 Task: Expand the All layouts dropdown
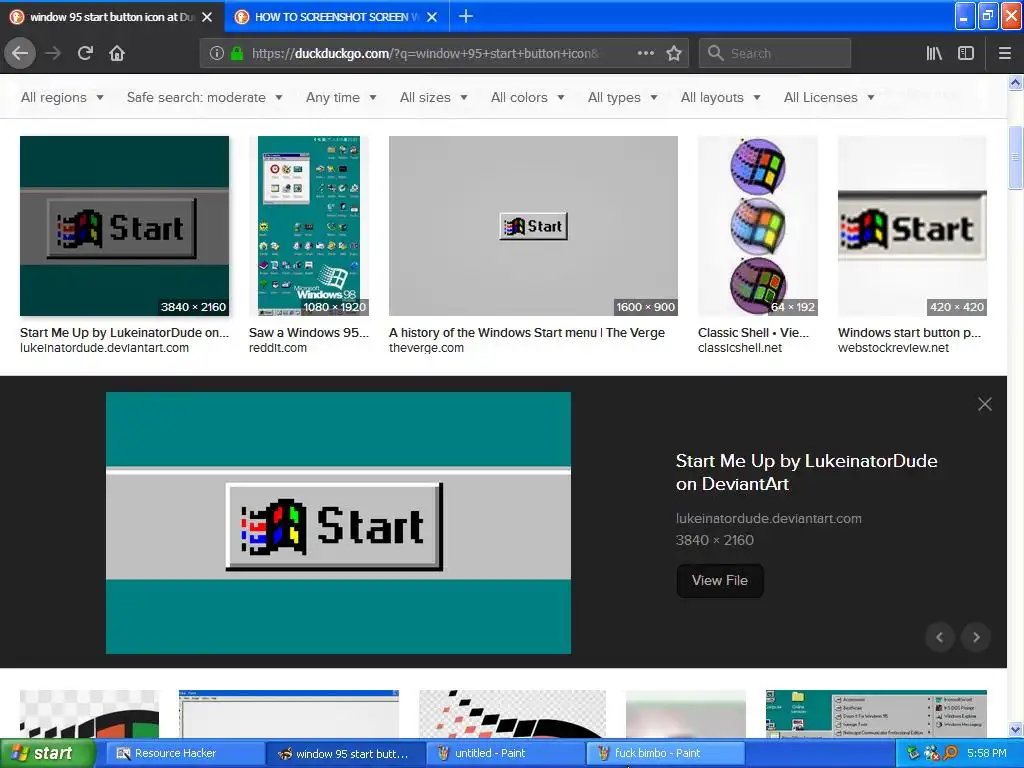pyautogui.click(x=720, y=97)
